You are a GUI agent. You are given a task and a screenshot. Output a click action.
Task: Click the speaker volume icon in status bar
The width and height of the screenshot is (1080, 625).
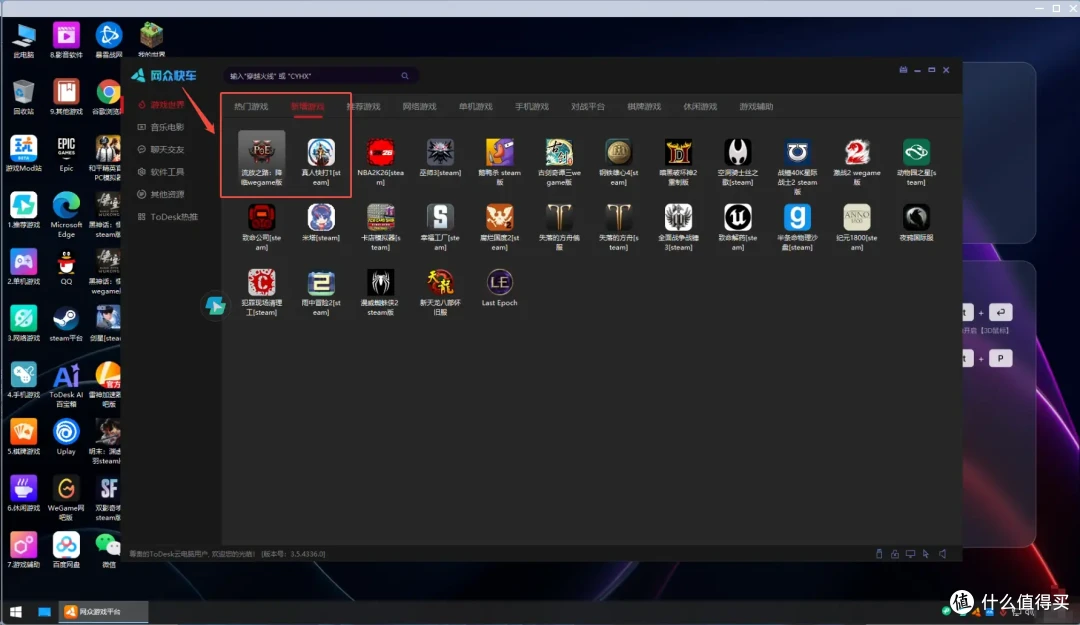click(x=942, y=554)
